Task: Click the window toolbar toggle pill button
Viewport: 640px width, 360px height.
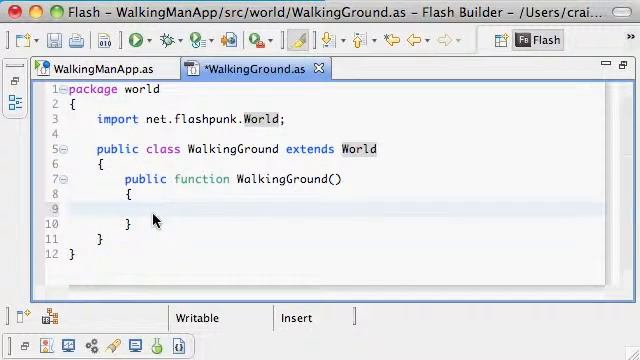Action: click(x=622, y=12)
